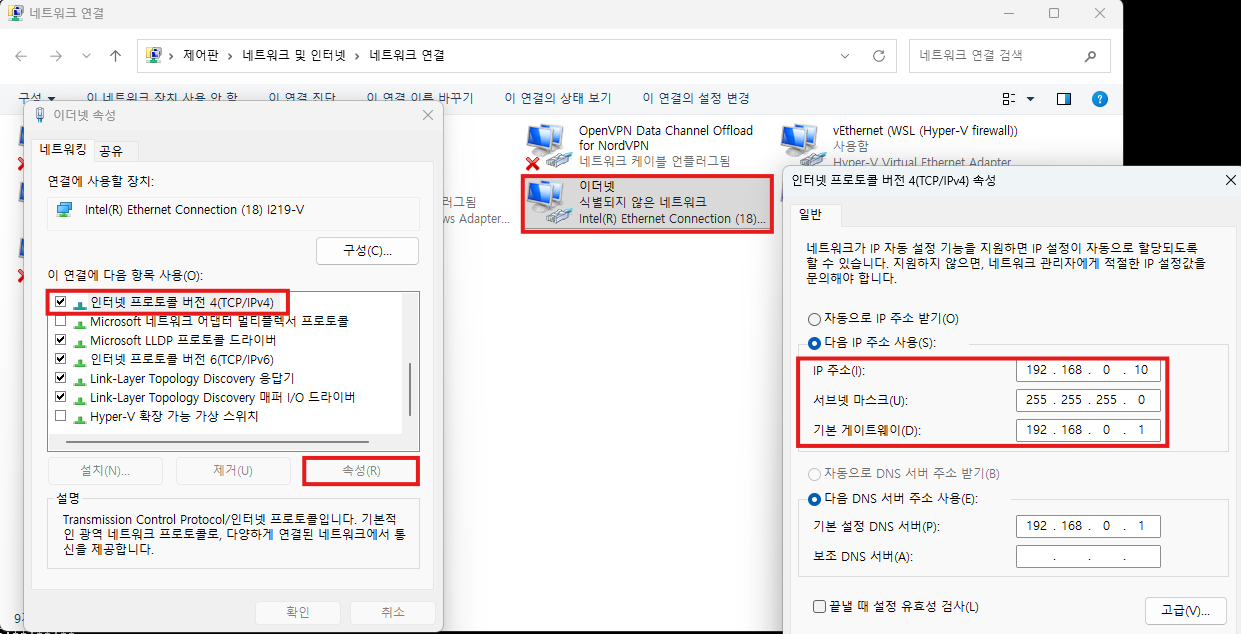Select 다음 IP 주소 사용(S) radio button
The width and height of the screenshot is (1241, 634).
click(814, 343)
